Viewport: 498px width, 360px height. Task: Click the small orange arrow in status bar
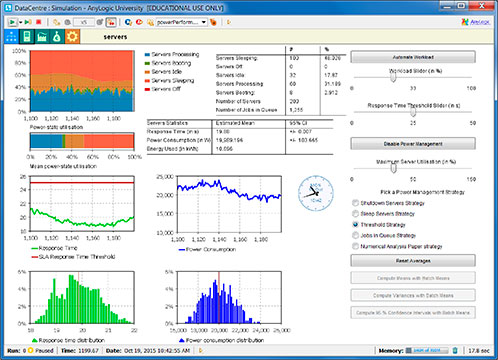pyautogui.click(x=200, y=350)
